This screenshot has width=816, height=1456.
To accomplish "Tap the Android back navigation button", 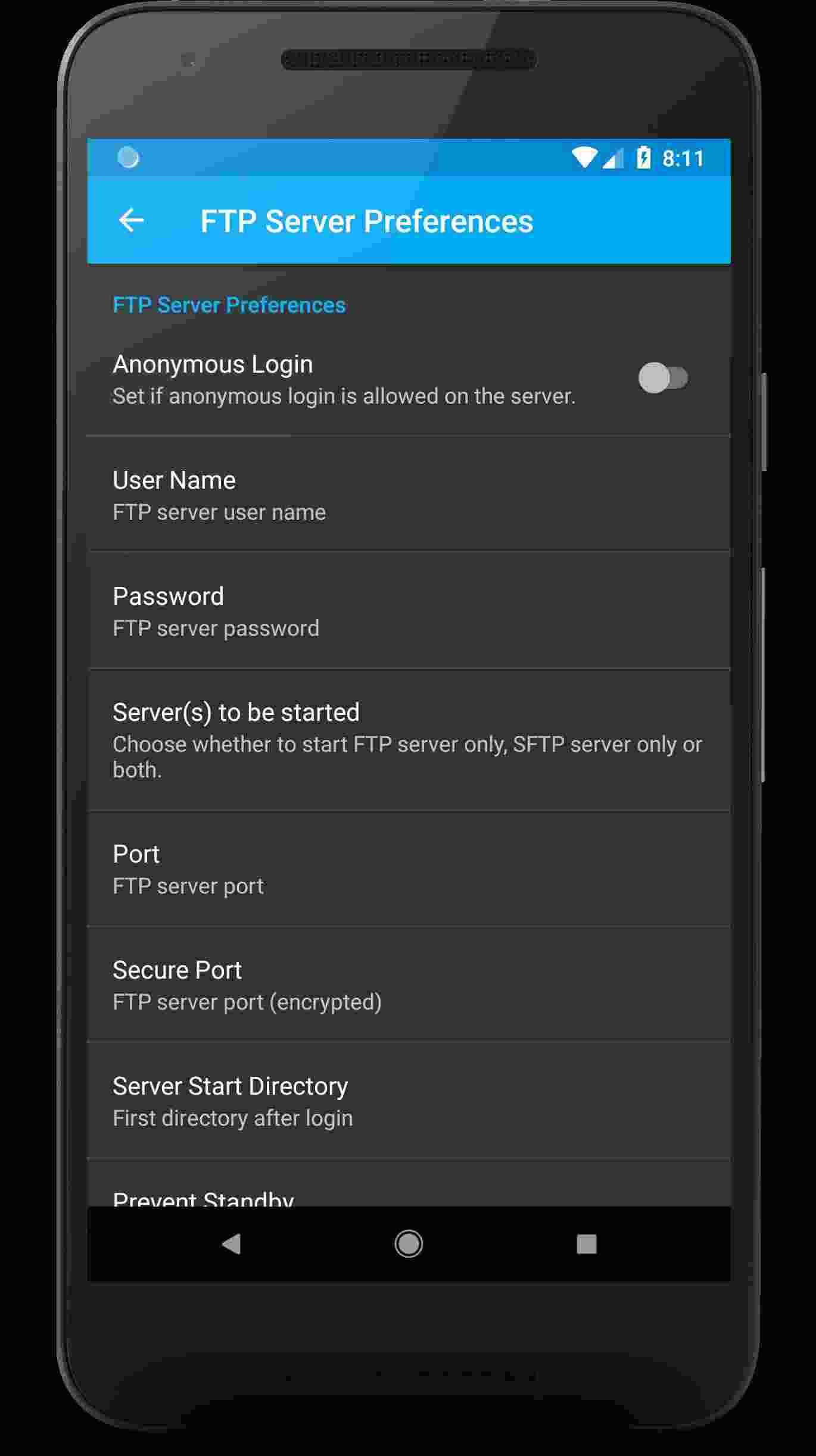I will 231,1243.
